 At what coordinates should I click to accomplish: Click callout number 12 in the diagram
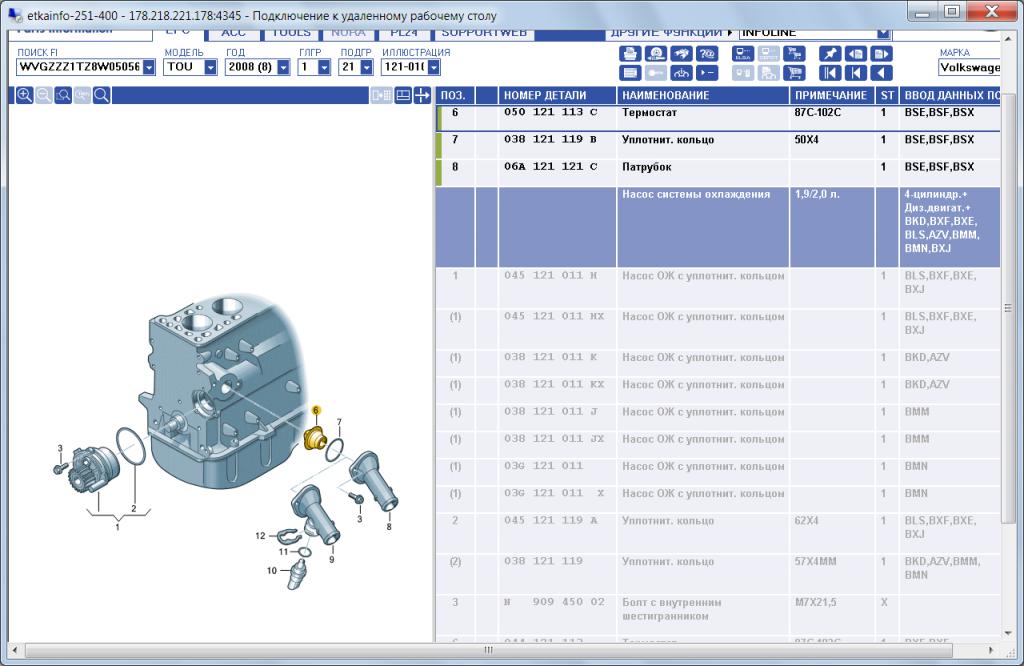pyautogui.click(x=261, y=536)
